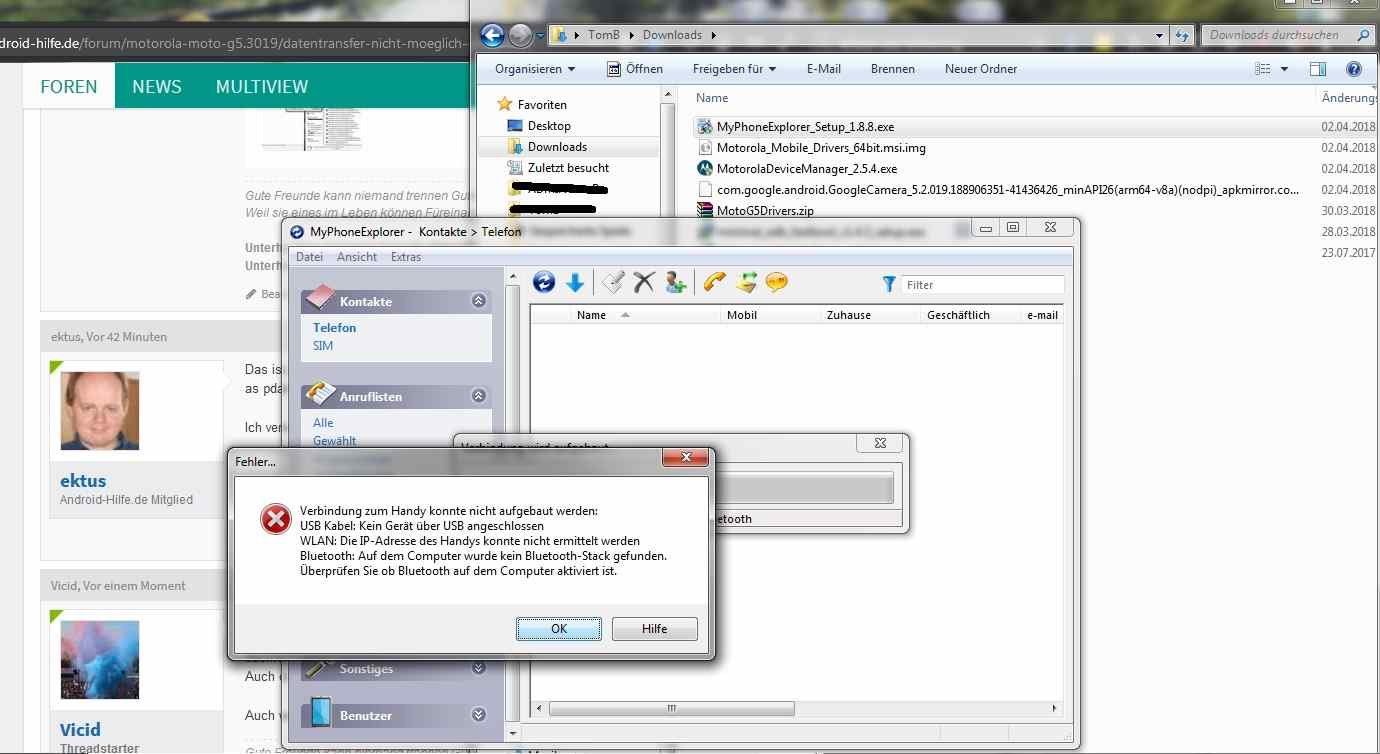This screenshot has width=1380, height=754.
Task: Click the orange call handset icon
Action: click(714, 283)
